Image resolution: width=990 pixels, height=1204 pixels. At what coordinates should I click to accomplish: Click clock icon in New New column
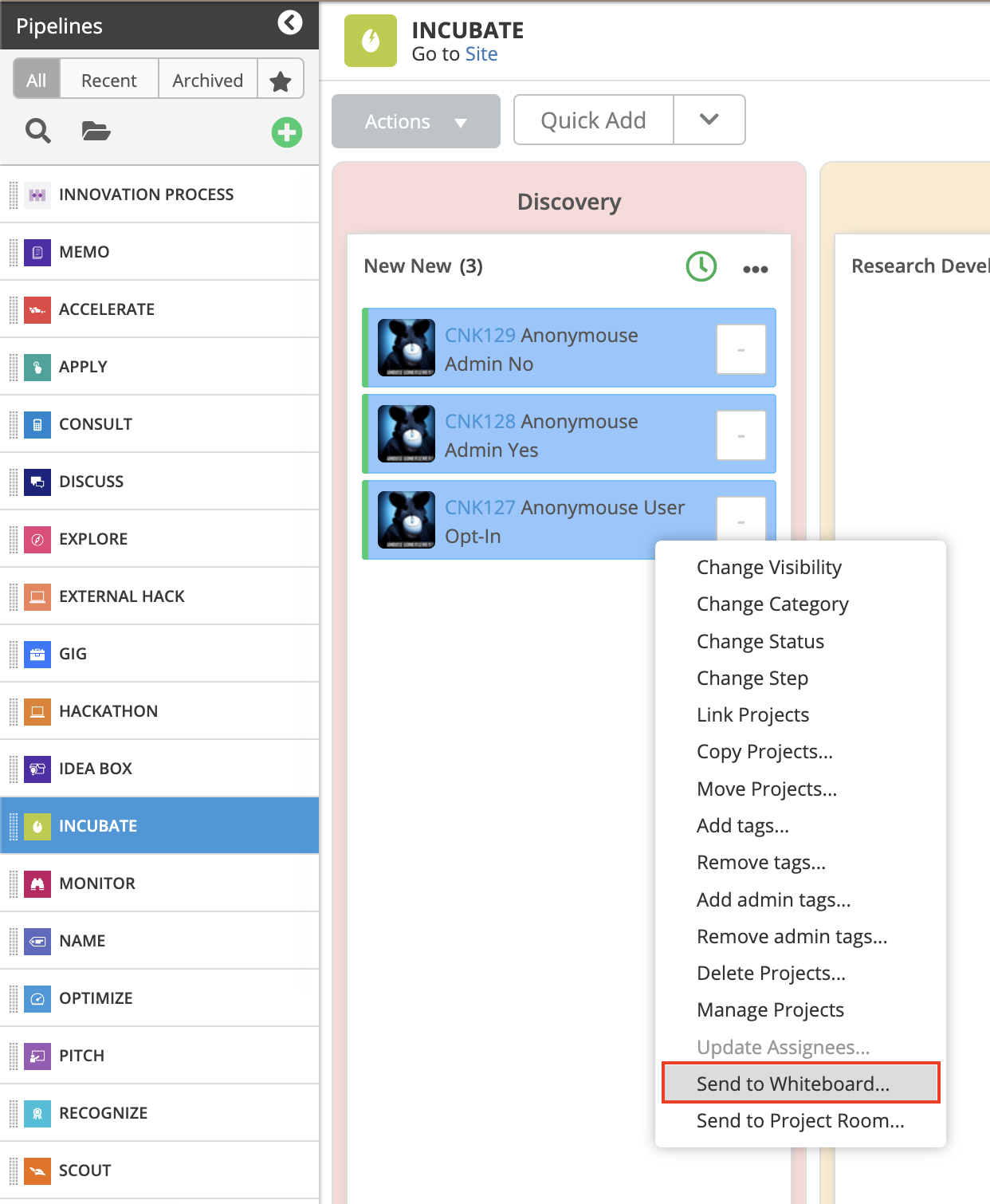click(x=701, y=266)
